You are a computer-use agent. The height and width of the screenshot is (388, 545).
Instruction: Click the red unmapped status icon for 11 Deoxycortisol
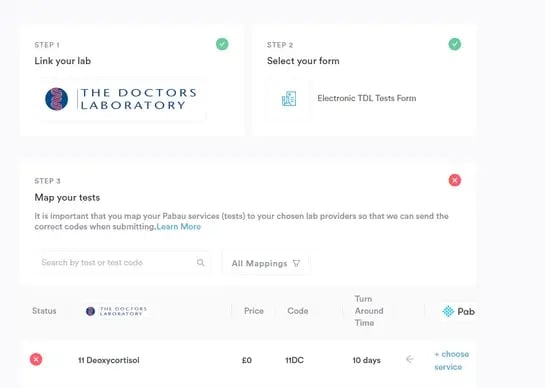point(36,359)
